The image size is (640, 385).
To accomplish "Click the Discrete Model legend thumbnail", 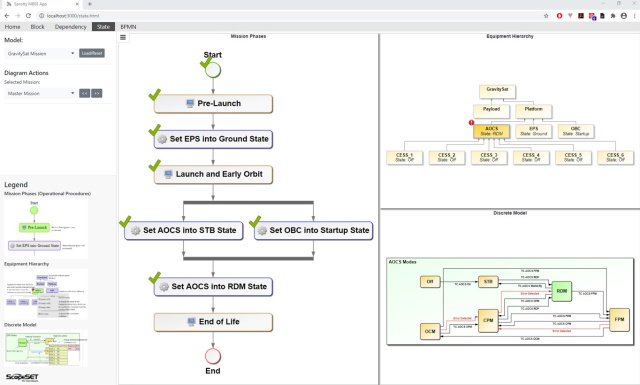I will 46,348.
